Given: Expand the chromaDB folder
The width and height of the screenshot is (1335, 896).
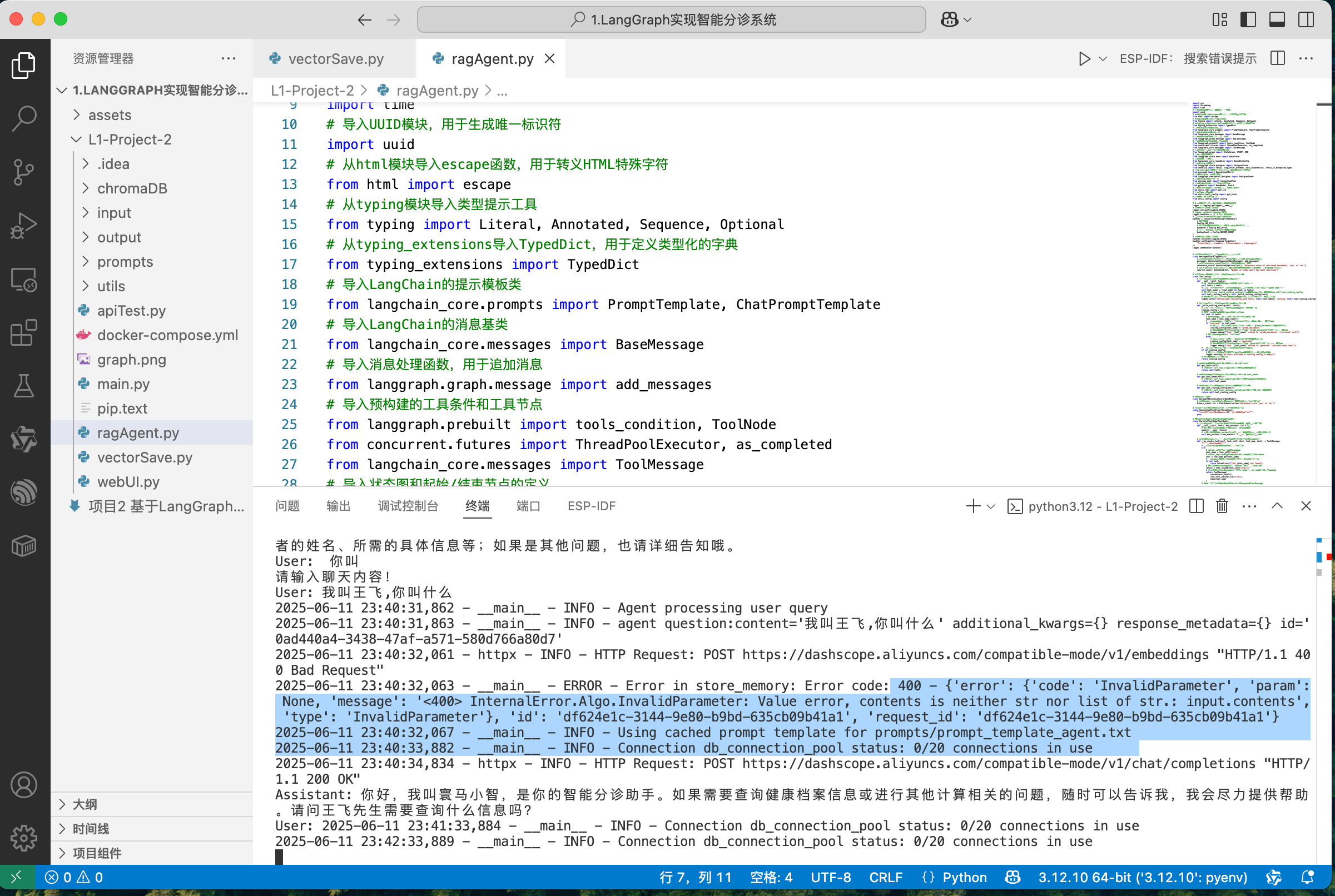Looking at the screenshot, I should (151, 188).
